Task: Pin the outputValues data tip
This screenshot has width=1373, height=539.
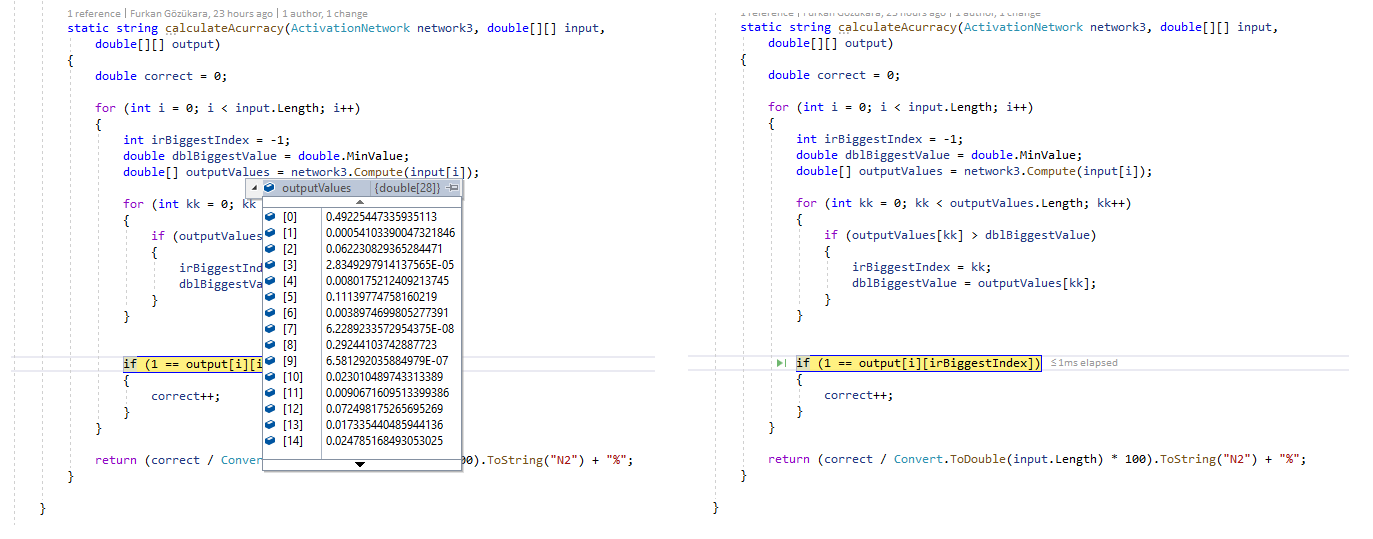Action: (453, 188)
